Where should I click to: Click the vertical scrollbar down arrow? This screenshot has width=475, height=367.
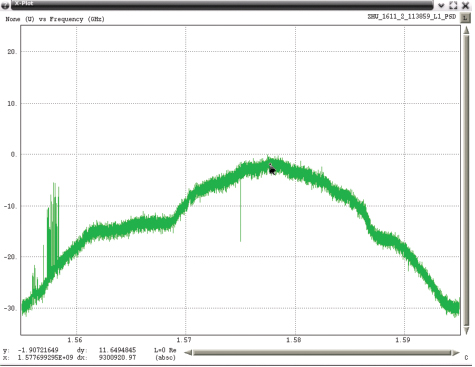[466, 331]
